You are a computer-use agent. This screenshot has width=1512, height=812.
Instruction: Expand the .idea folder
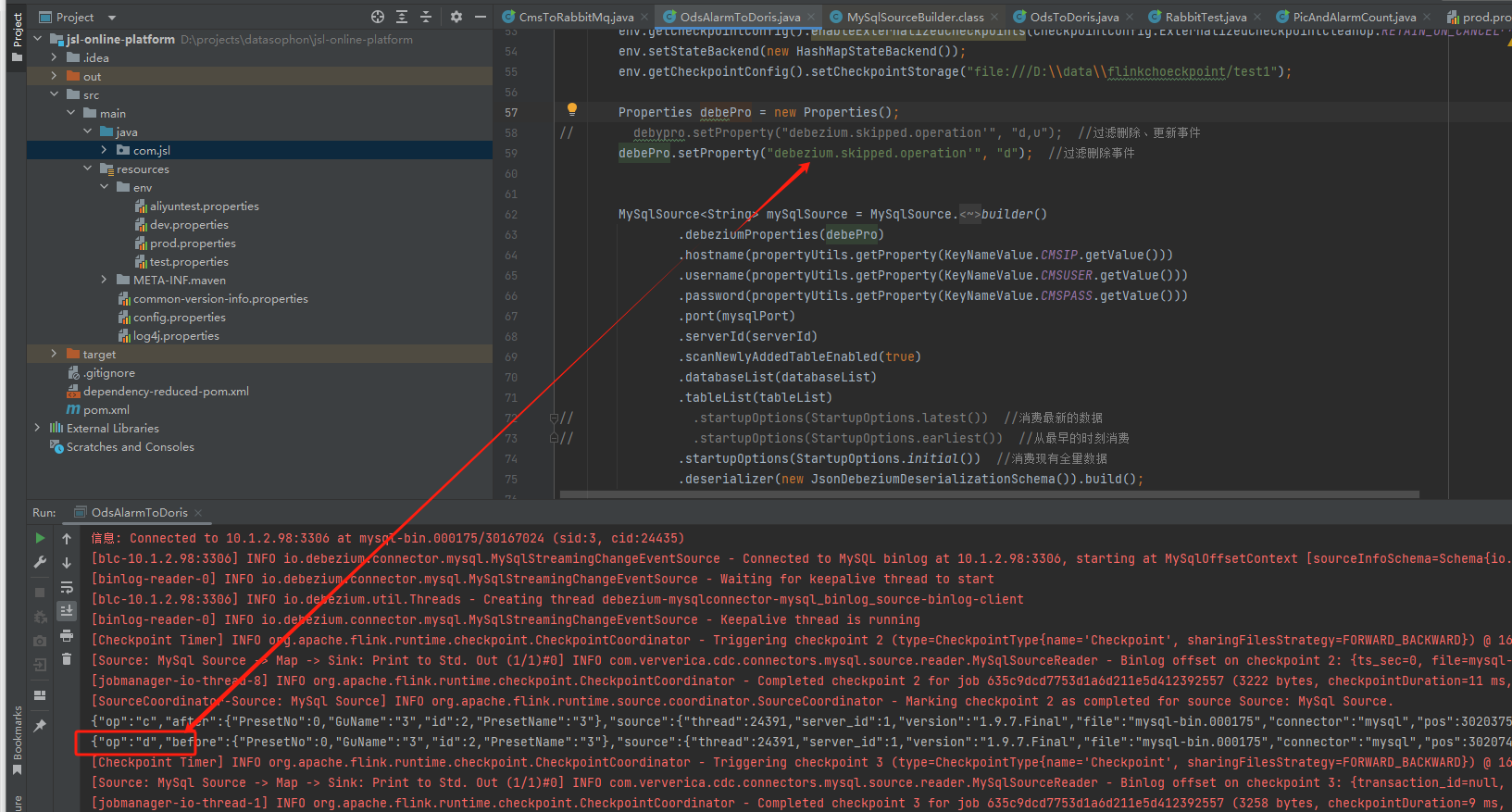click(x=55, y=57)
